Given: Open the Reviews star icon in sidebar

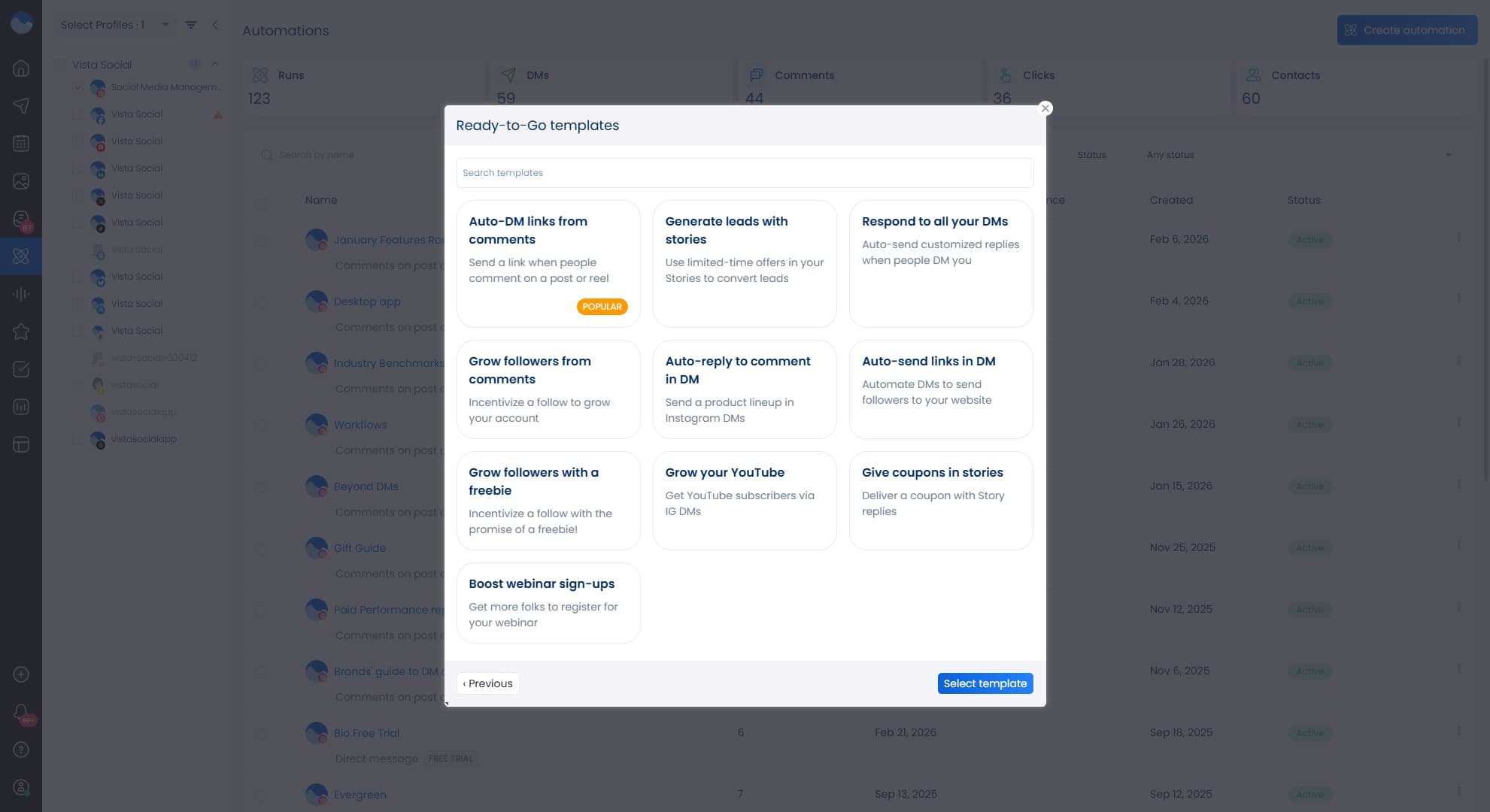Looking at the screenshot, I should point(20,331).
